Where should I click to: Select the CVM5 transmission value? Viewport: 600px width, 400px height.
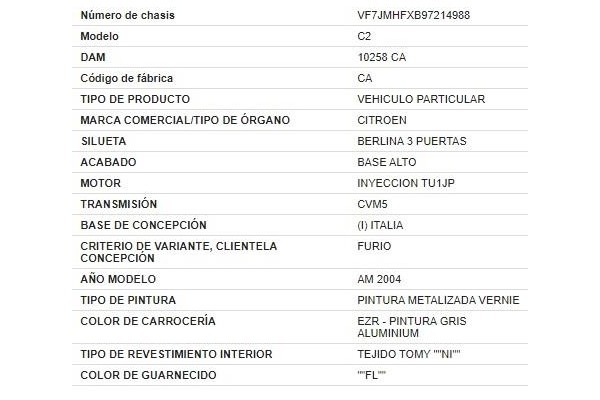(x=372, y=204)
